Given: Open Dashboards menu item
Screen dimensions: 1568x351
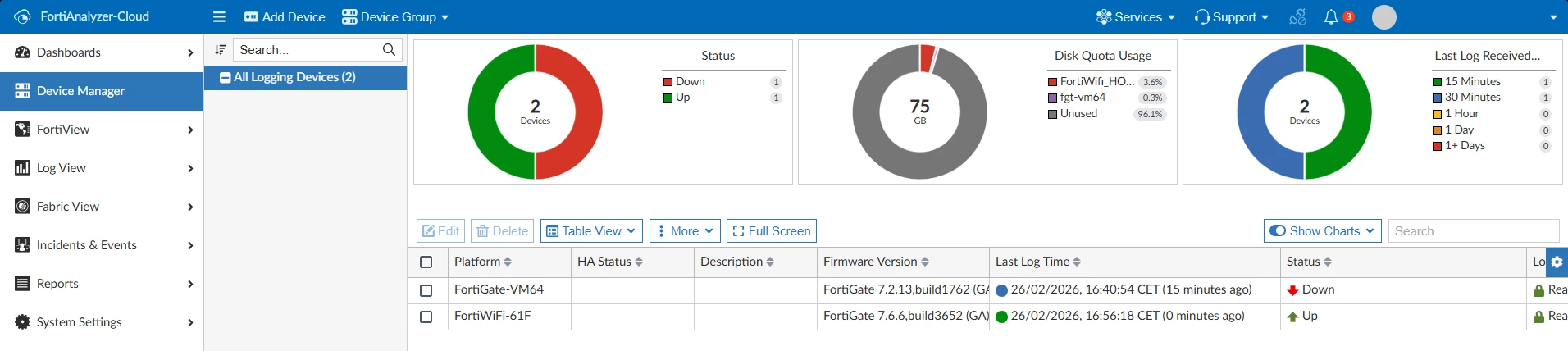Looking at the screenshot, I should (x=102, y=52).
